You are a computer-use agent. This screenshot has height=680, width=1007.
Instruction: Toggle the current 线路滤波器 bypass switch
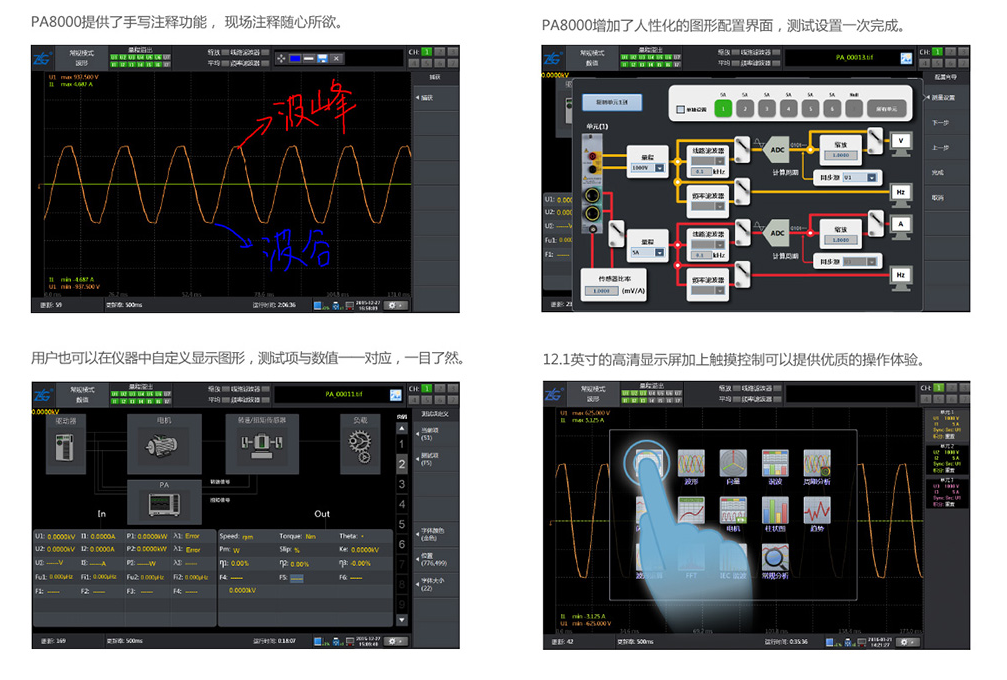[742, 232]
